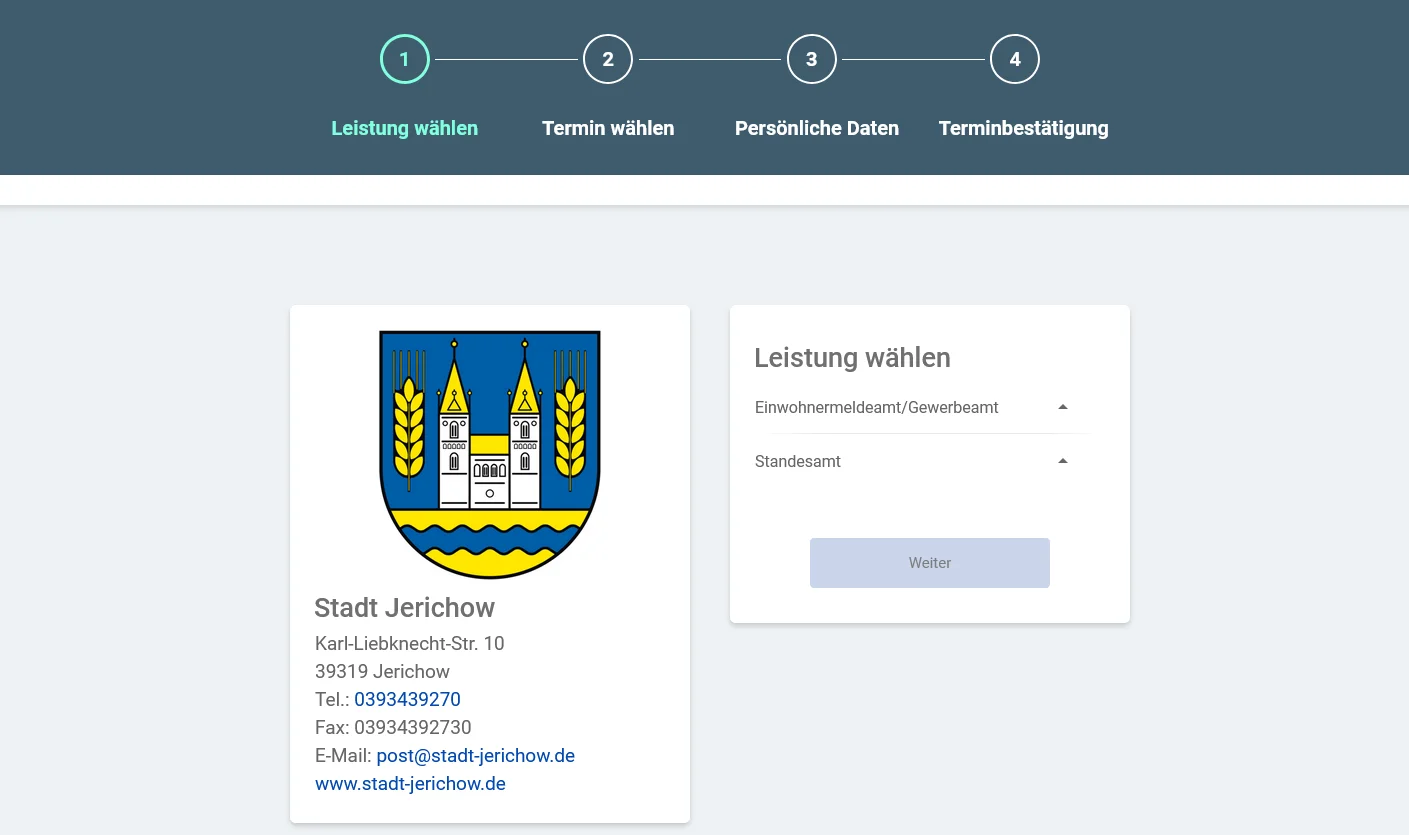Click the 39319 Jerichow postal line
Image resolution: width=1409 pixels, height=835 pixels.
pos(382,671)
